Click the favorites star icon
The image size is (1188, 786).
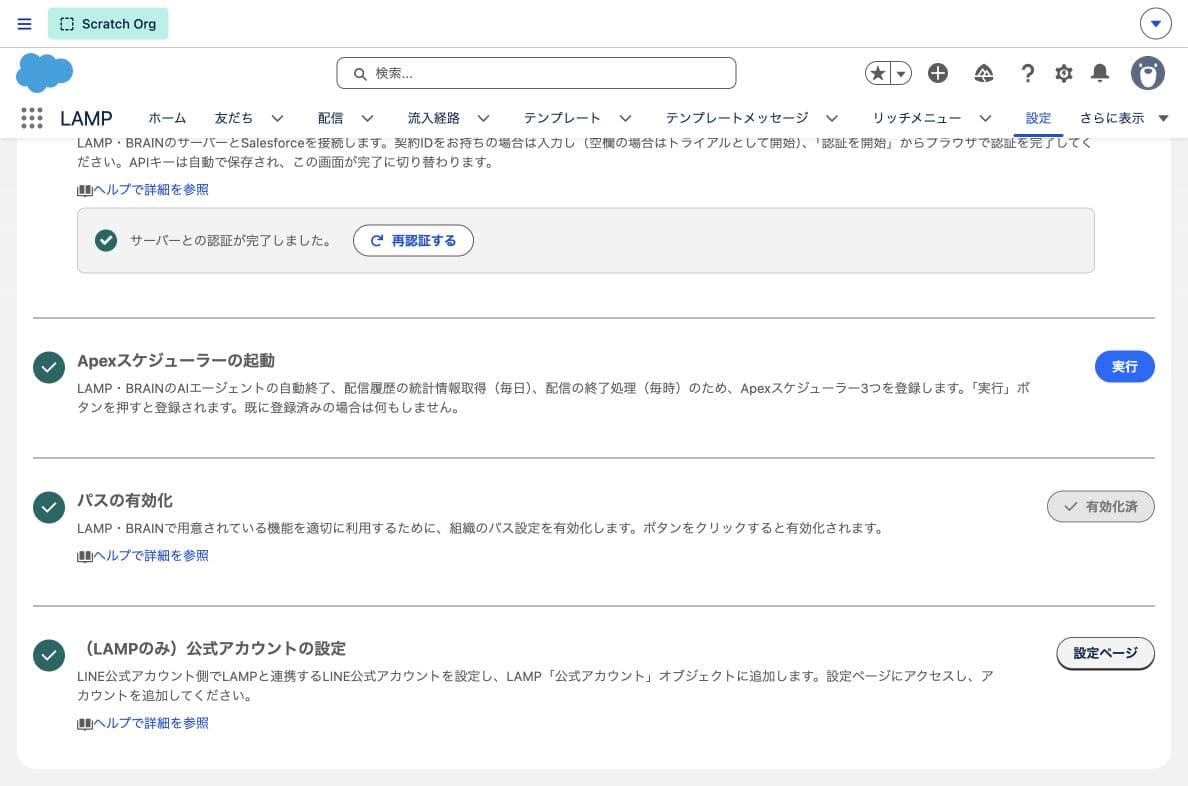(878, 74)
